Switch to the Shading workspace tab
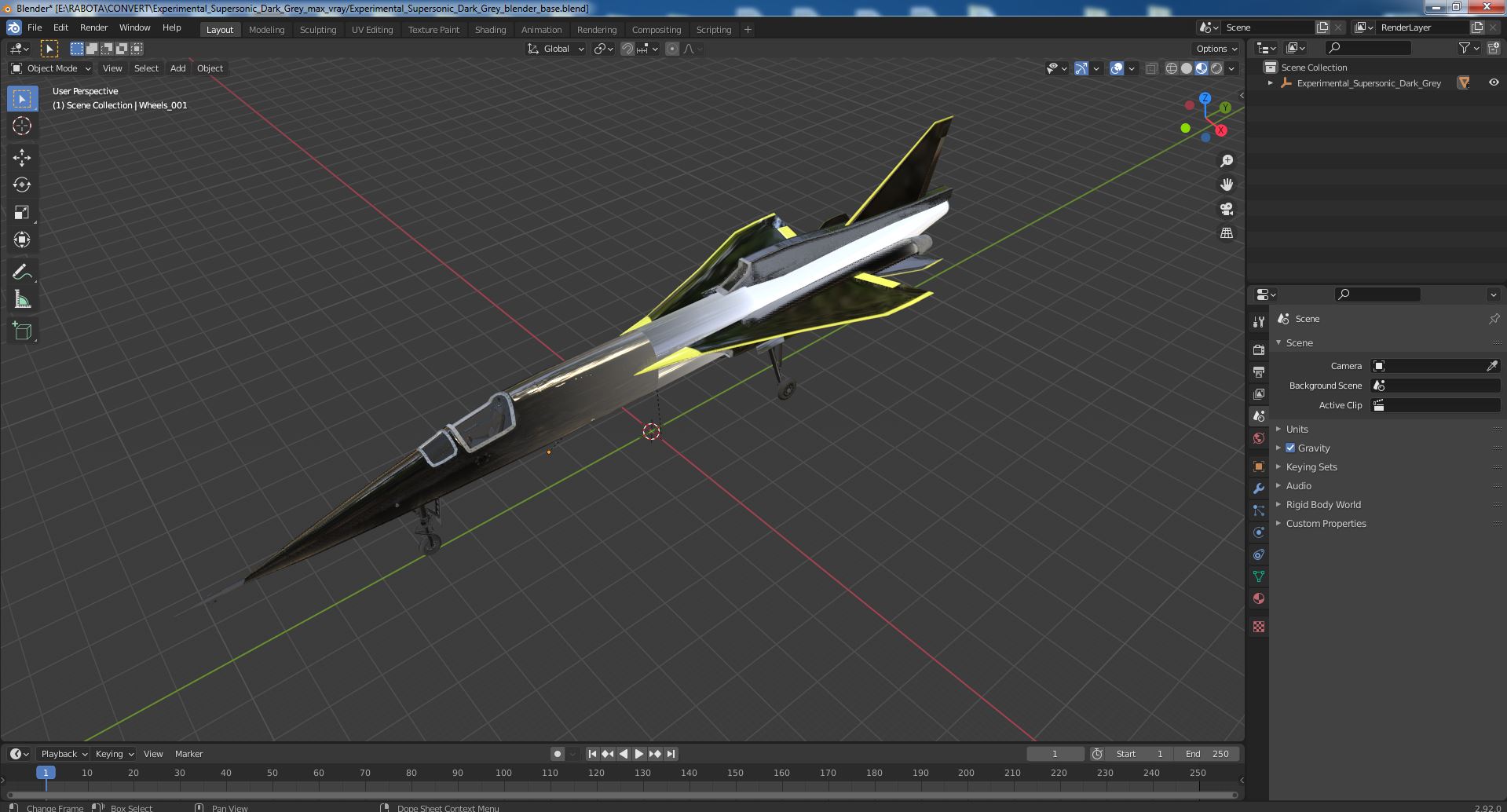The width and height of the screenshot is (1507, 812). tap(490, 30)
